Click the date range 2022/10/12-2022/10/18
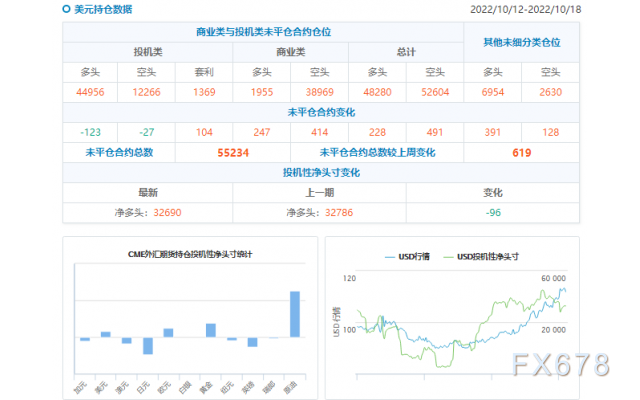The height and width of the screenshot is (400, 640). point(525,9)
